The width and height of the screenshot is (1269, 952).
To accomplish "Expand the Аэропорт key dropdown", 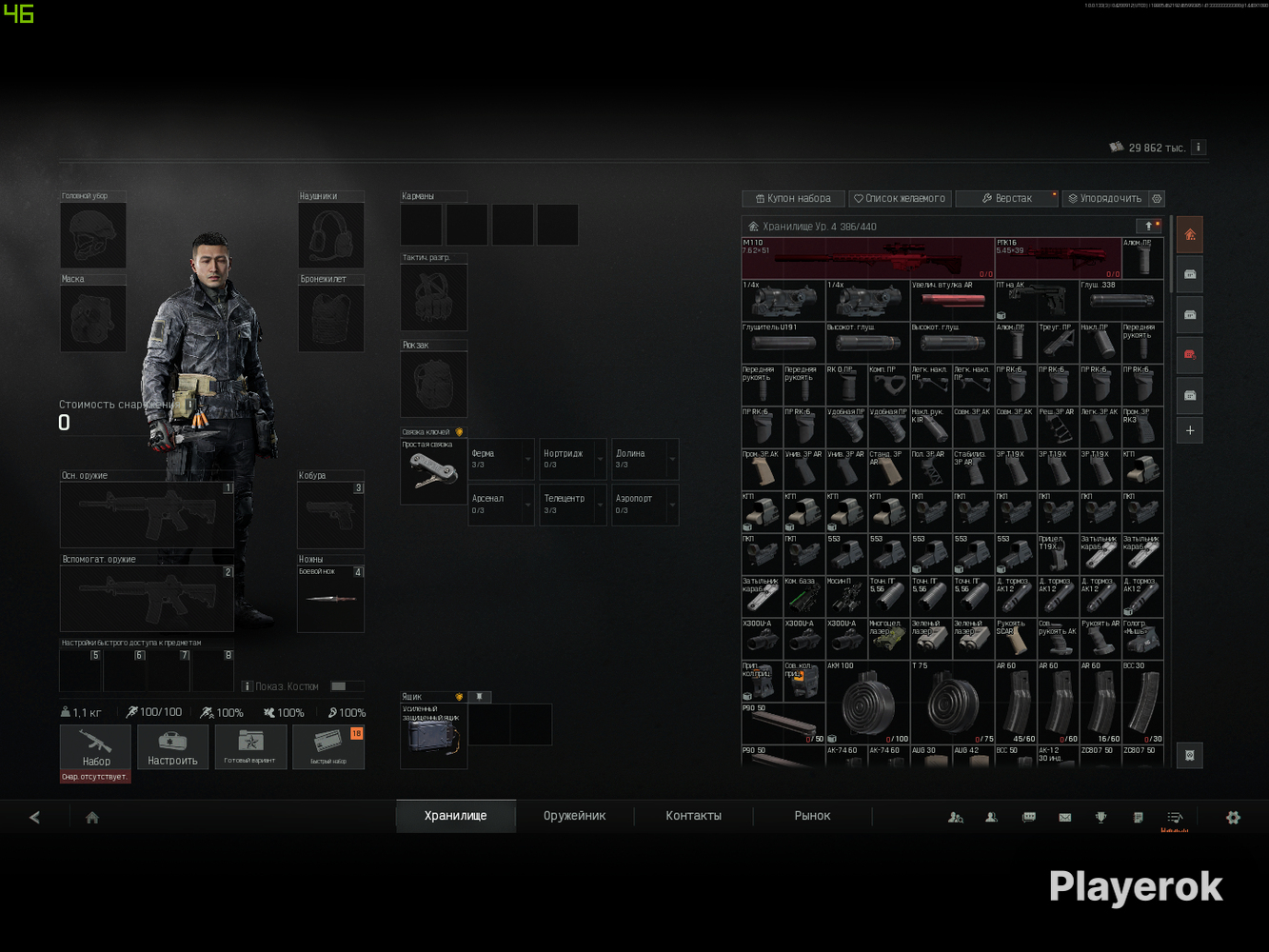I will 672,505.
